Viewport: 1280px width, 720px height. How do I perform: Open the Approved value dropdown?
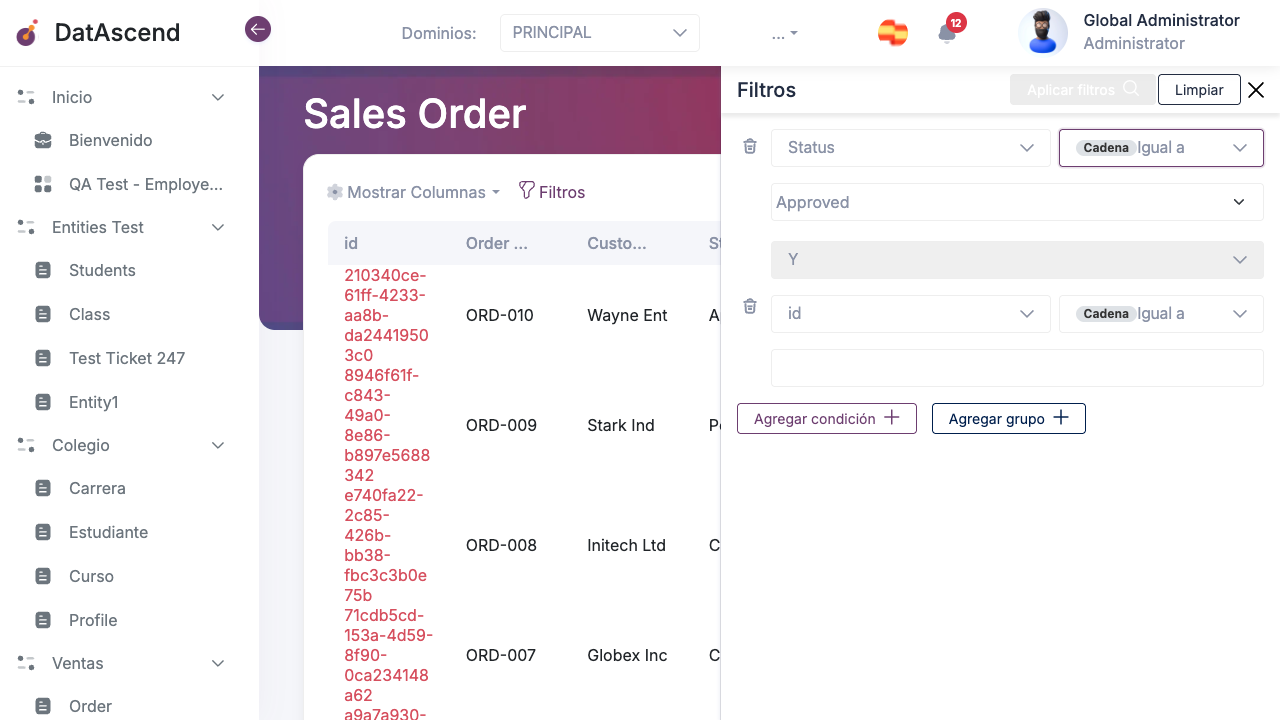(x=1017, y=202)
